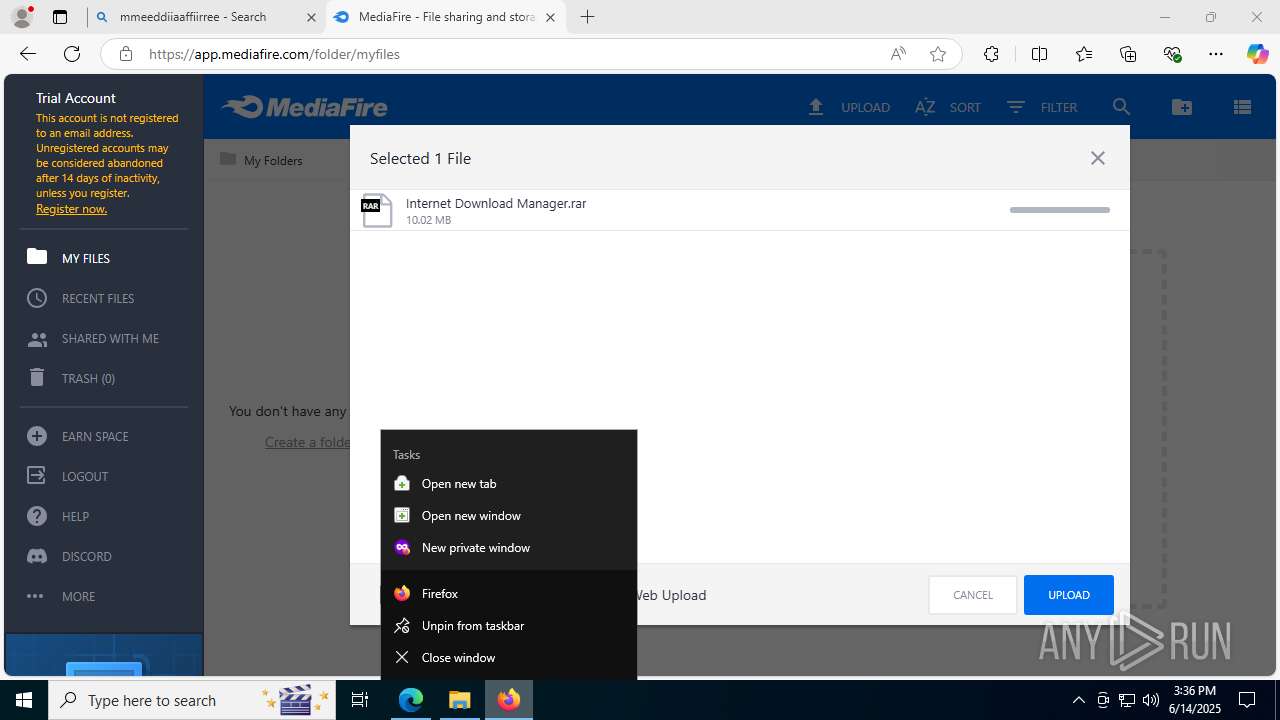Choose New private window entry

point(509,547)
